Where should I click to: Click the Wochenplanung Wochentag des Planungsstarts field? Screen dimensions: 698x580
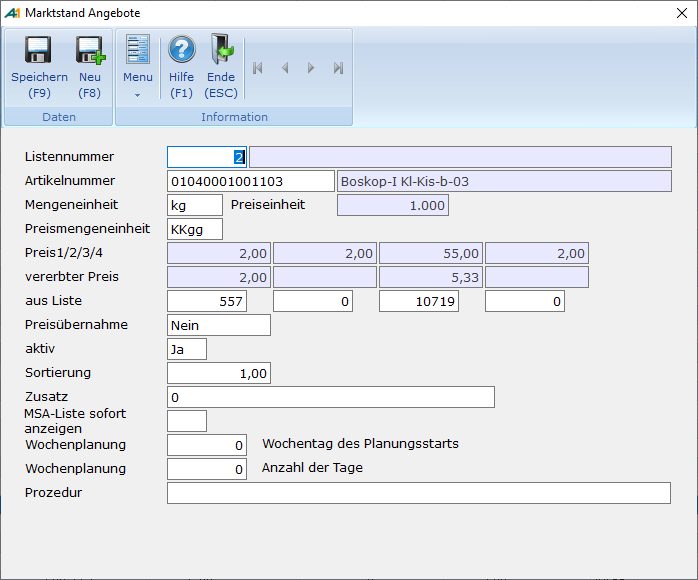click(207, 446)
